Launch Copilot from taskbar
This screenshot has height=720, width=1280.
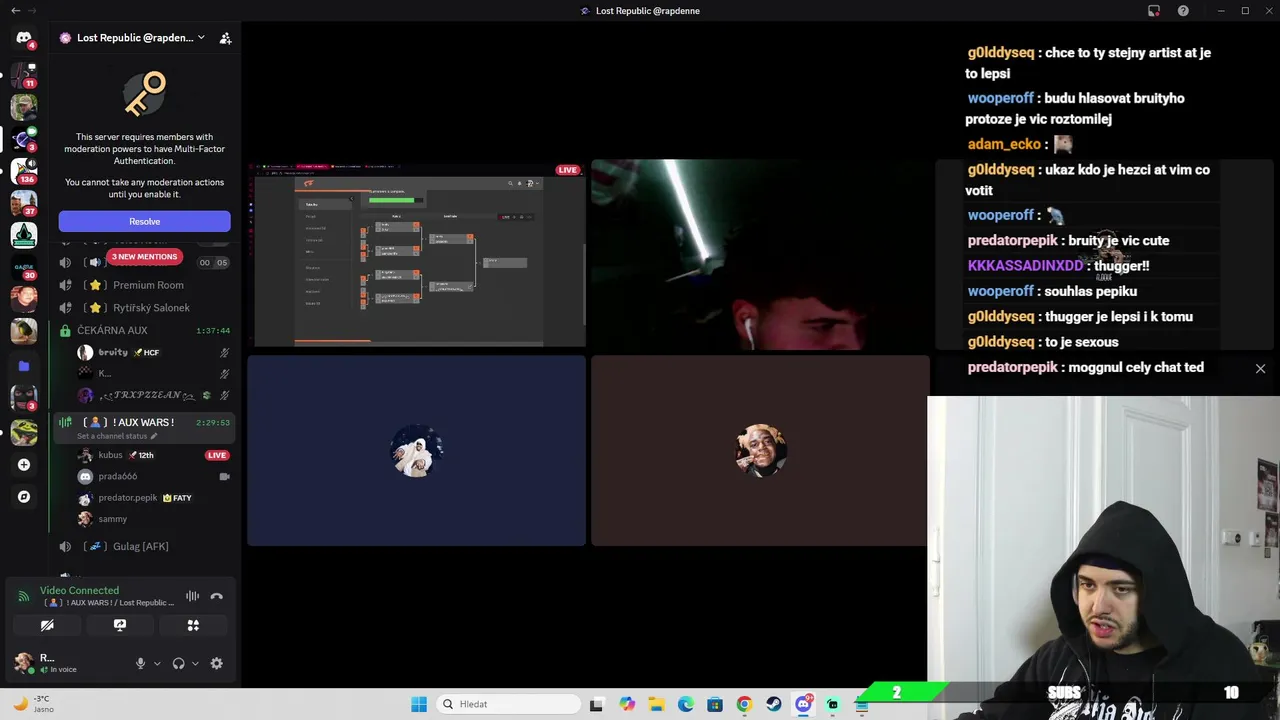point(627,704)
